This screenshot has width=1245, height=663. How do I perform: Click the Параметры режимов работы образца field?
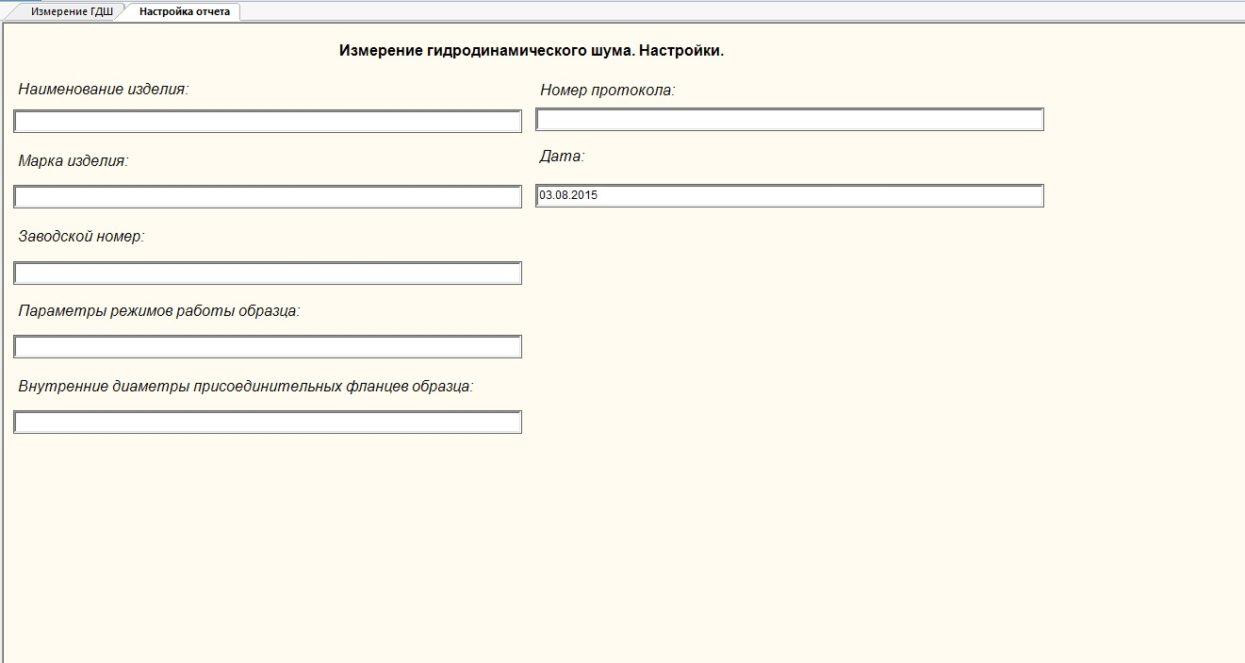click(268, 347)
